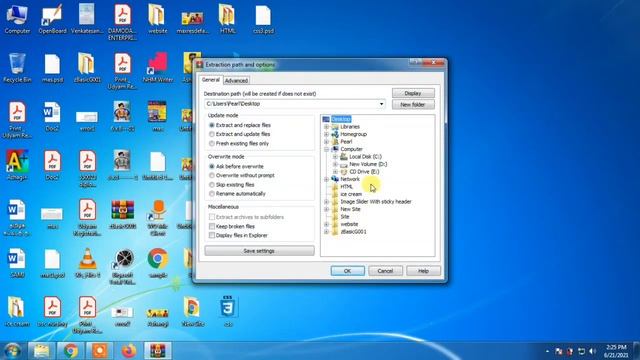Open Chrome from the taskbar
Viewport: 640px width, 360px height.
coord(71,351)
